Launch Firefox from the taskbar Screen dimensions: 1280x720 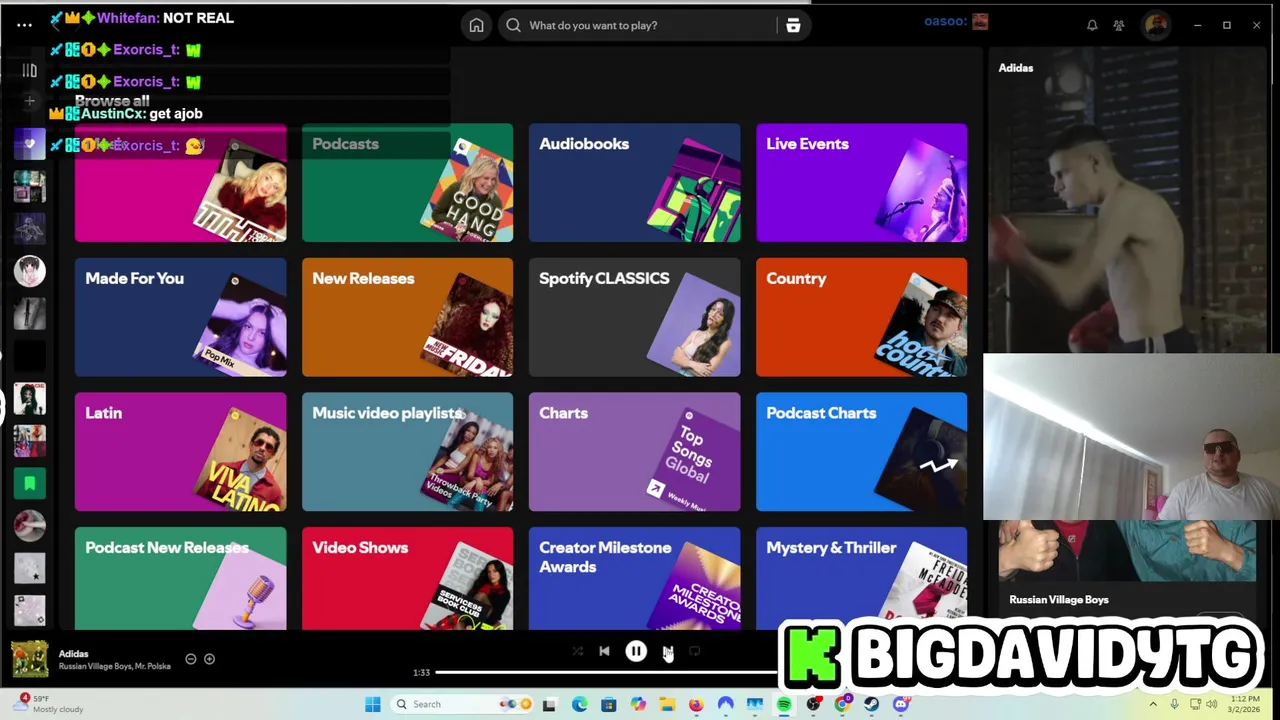pyautogui.click(x=696, y=704)
